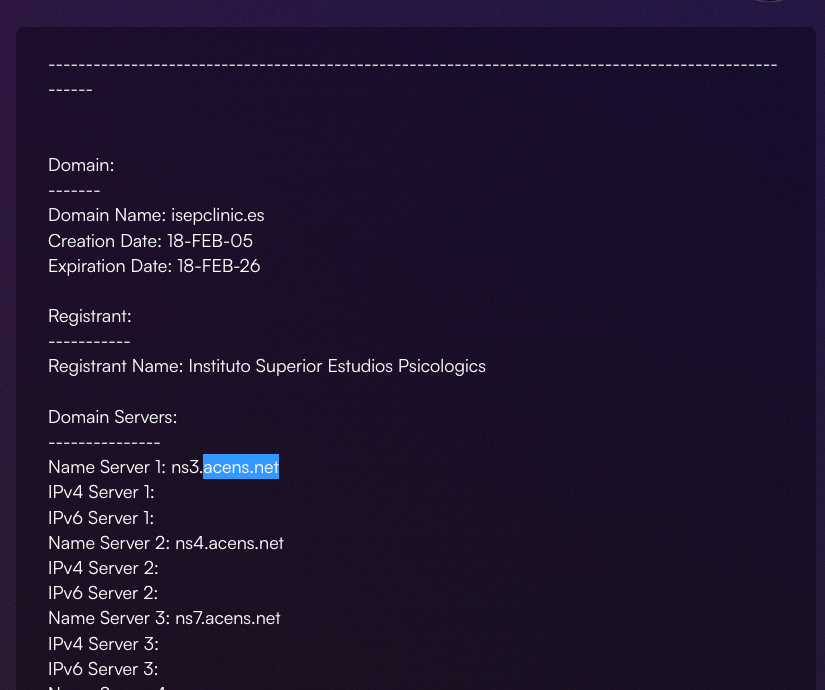This screenshot has height=690, width=825.
Task: Click the highlighted 'acens.net' selection
Action: click(241, 467)
